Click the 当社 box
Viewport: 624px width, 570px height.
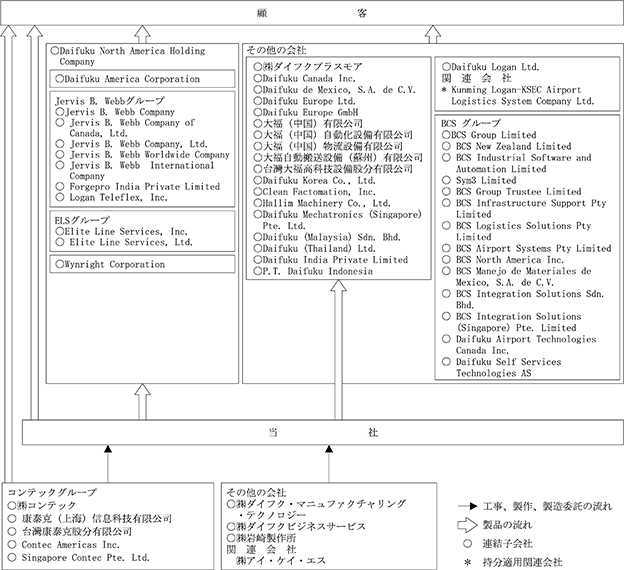pos(323,432)
